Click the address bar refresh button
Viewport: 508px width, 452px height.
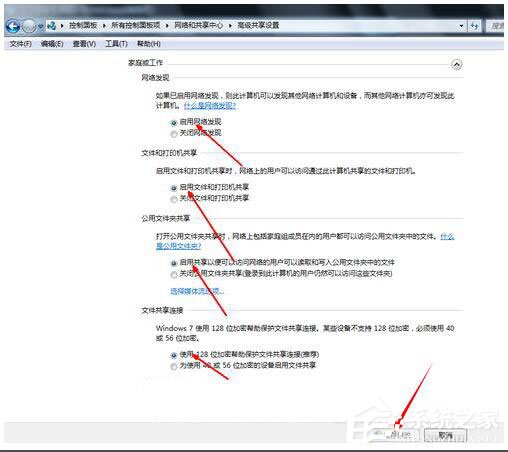point(474,26)
